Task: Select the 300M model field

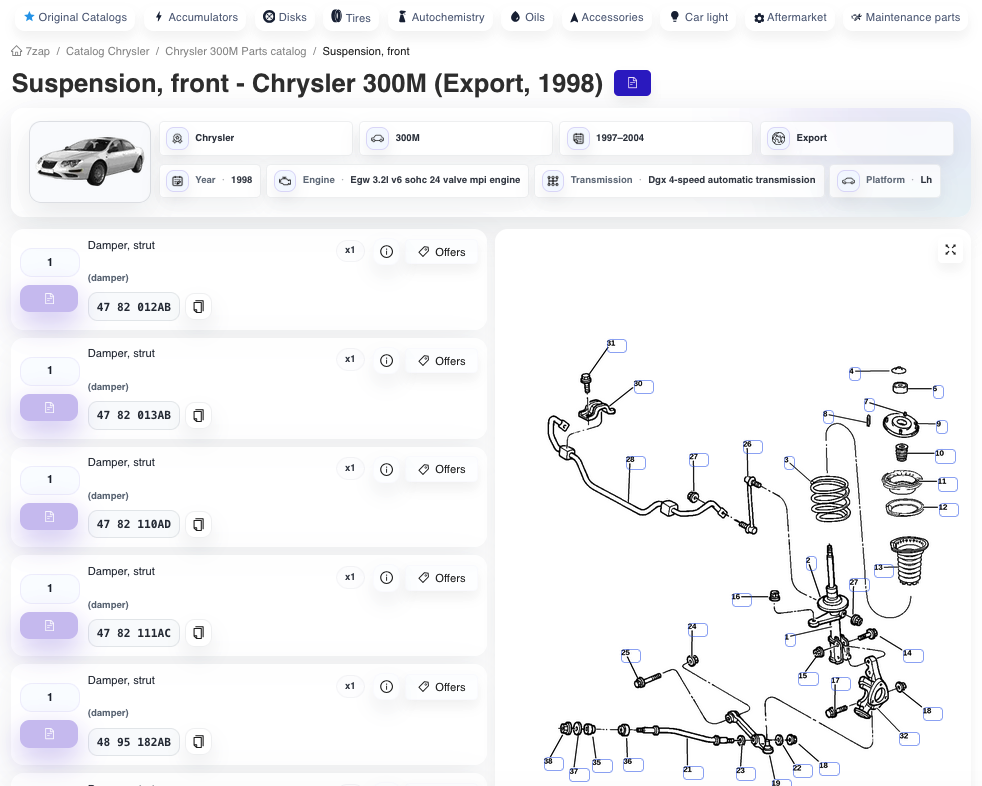Action: tap(456, 138)
